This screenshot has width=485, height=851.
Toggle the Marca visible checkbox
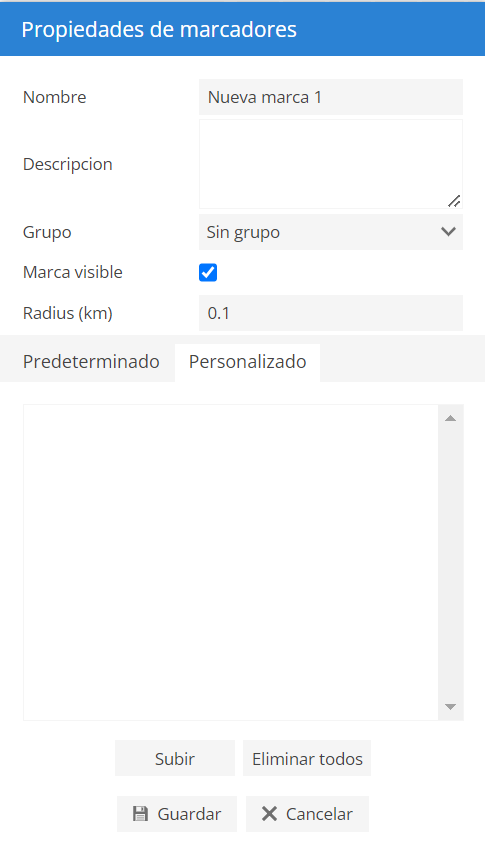208,272
